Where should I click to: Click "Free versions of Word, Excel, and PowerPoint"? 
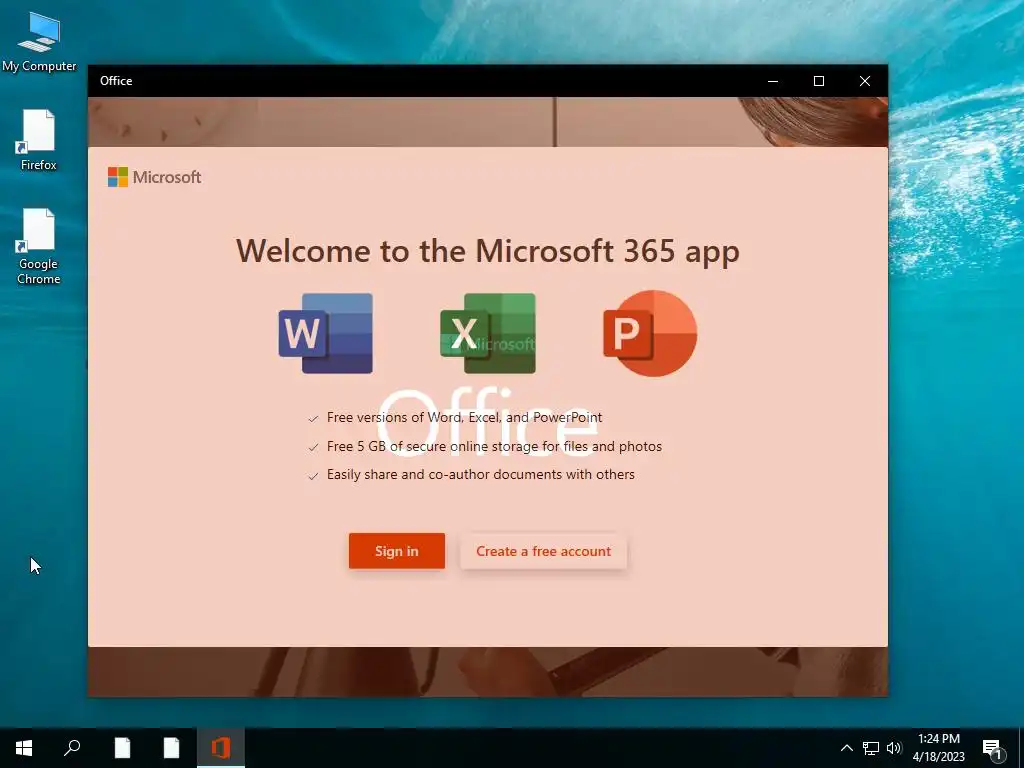click(x=464, y=417)
